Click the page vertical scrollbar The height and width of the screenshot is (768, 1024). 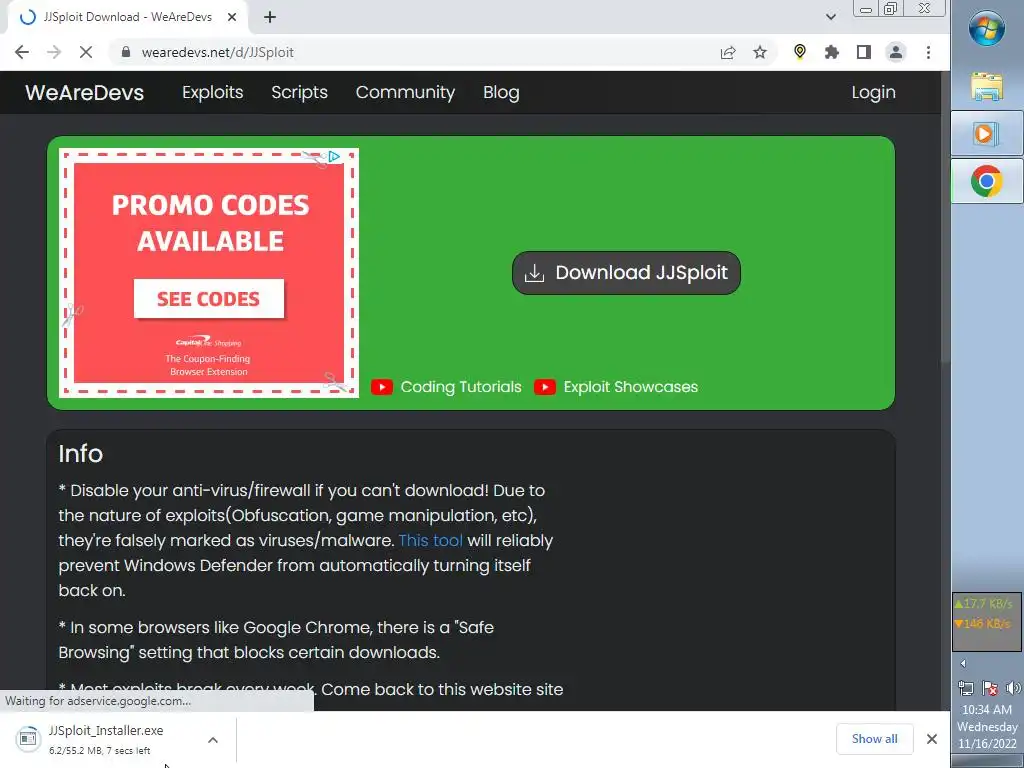coord(945,216)
